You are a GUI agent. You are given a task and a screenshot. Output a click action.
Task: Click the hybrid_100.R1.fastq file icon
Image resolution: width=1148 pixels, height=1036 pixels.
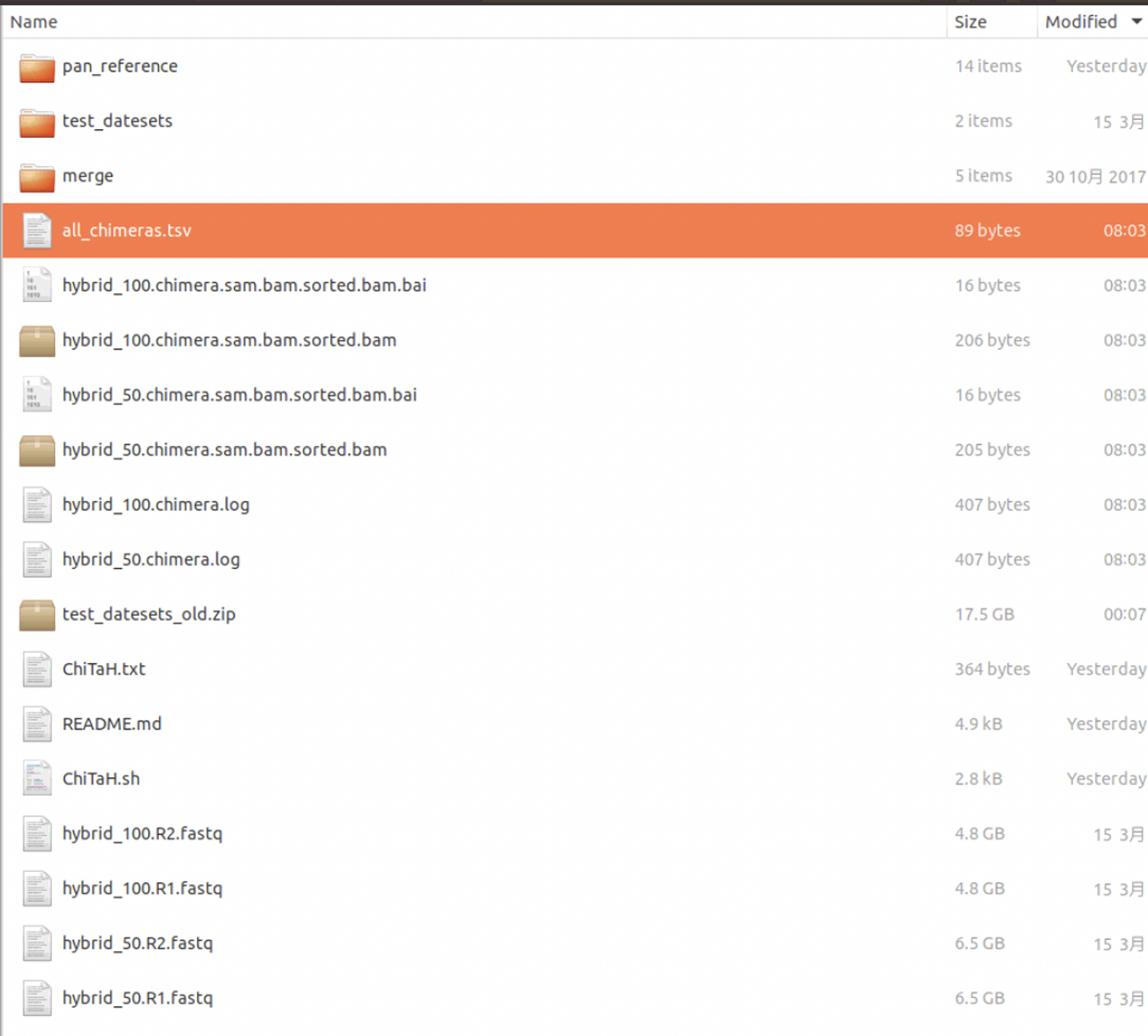[x=37, y=889]
